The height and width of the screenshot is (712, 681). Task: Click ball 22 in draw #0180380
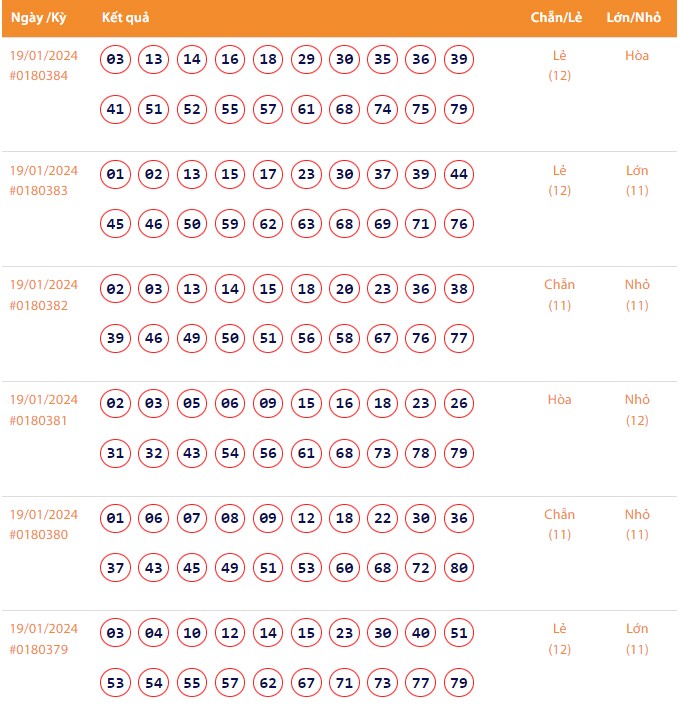point(383,519)
